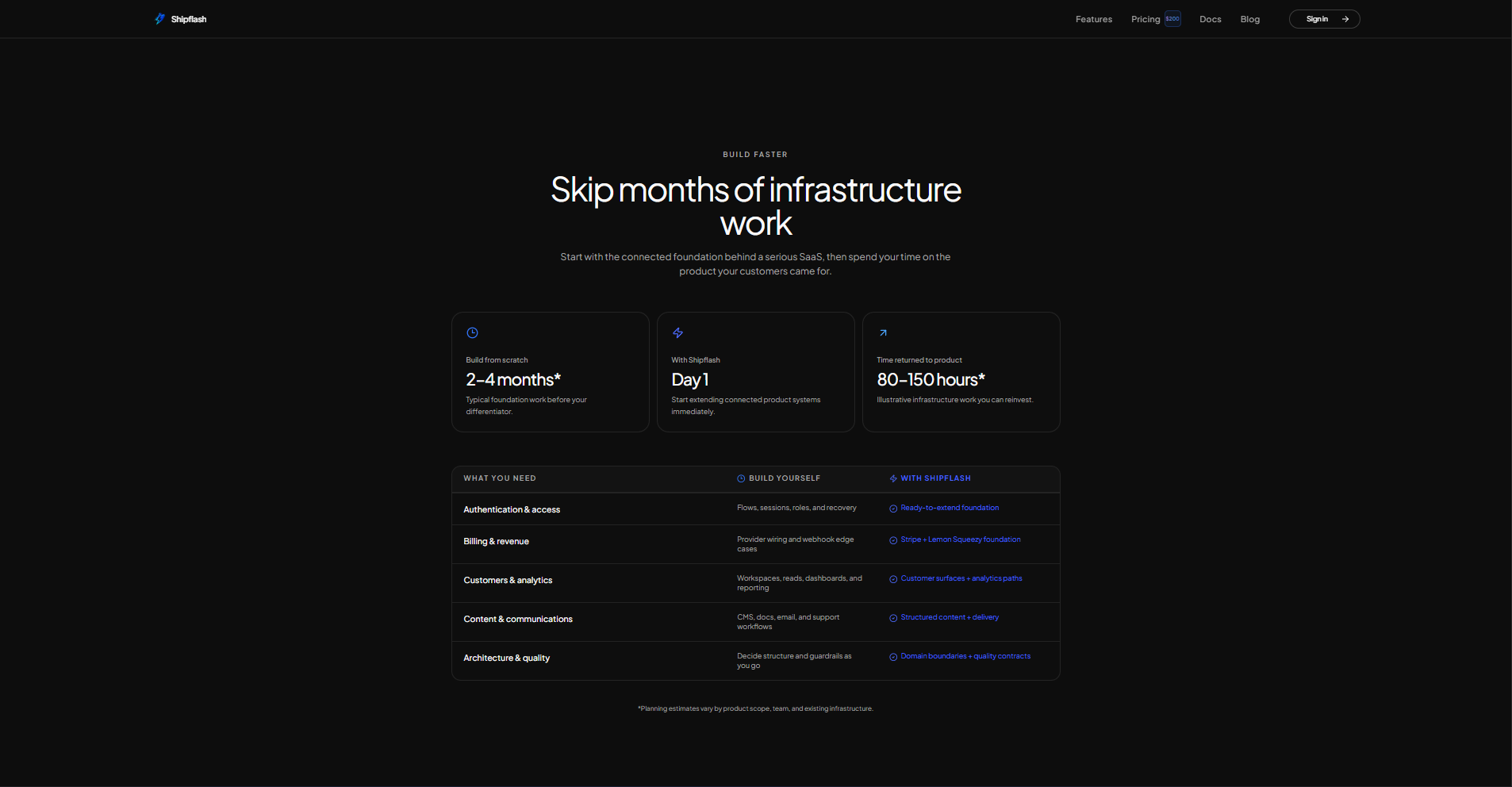
Task: Click the planning estimates footnote text
Action: [x=755, y=708]
